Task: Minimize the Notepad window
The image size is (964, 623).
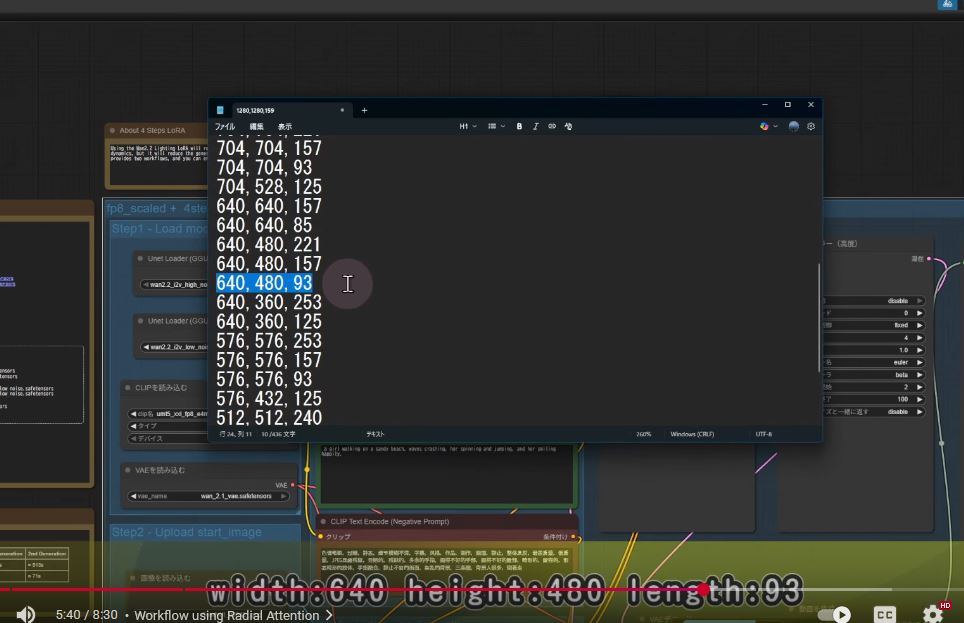Action: (765, 105)
